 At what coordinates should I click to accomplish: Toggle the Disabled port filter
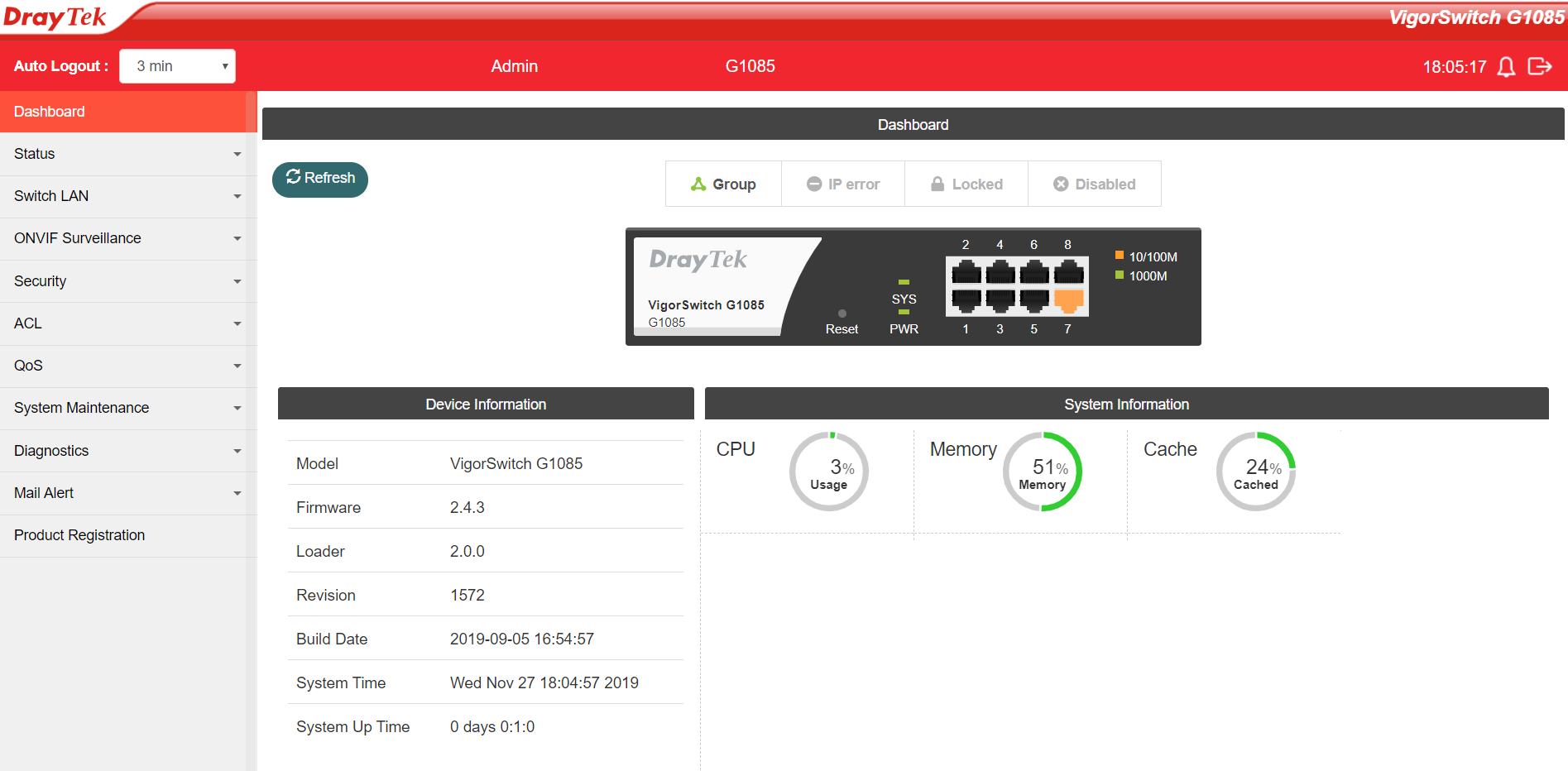click(x=1094, y=184)
